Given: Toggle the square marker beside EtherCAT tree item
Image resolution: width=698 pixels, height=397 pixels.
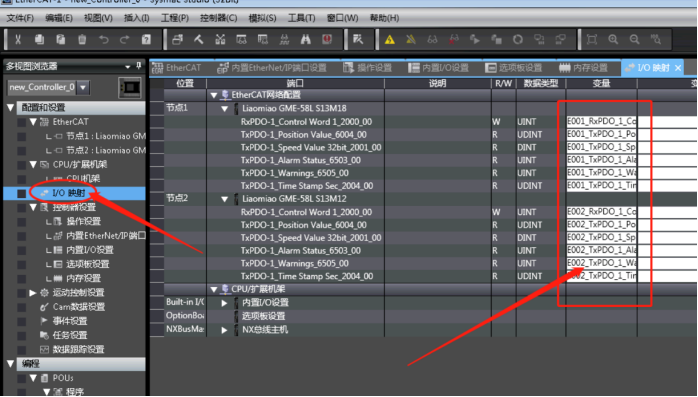Looking at the screenshot, I should 21,122.
